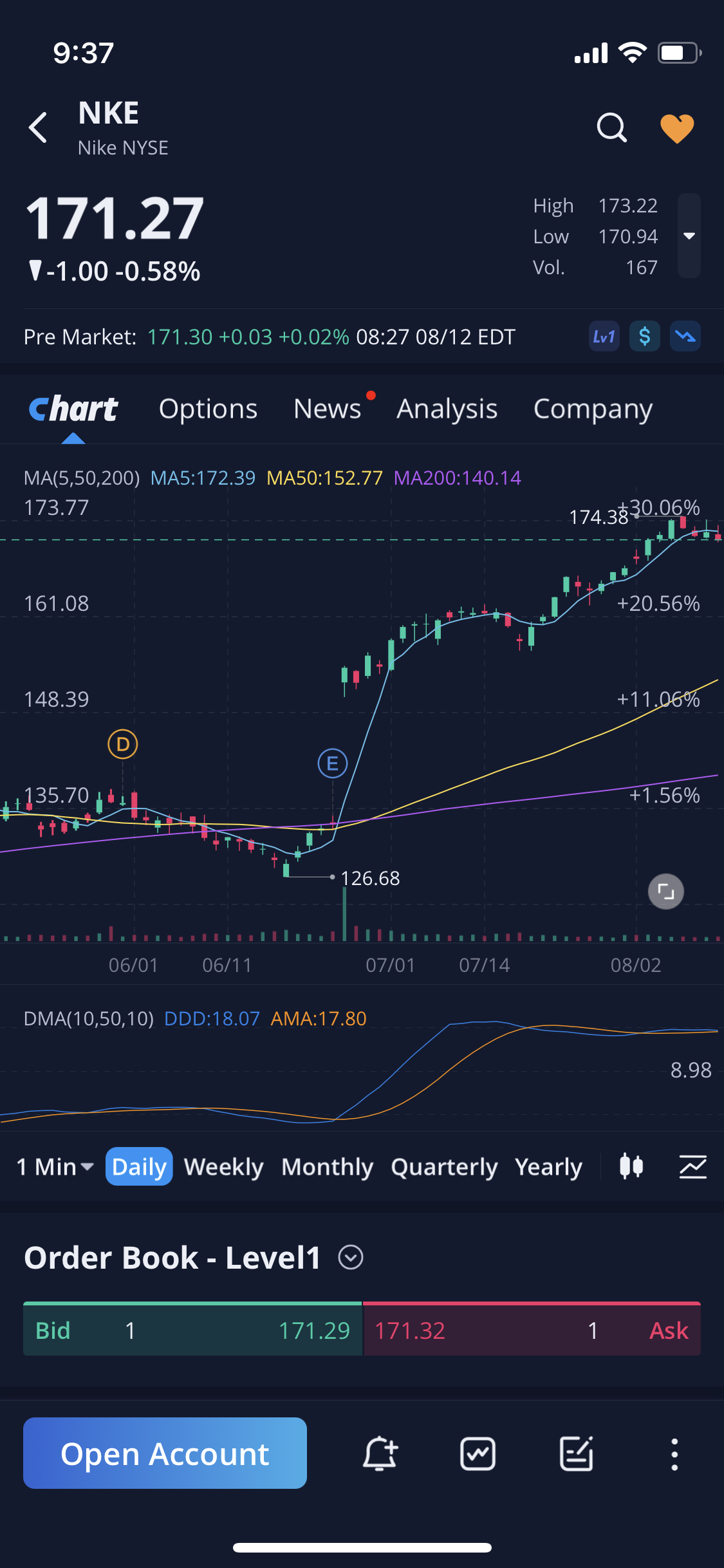Tap the downward trend line icon
Screen dimensions: 724x1568
pos(685,336)
